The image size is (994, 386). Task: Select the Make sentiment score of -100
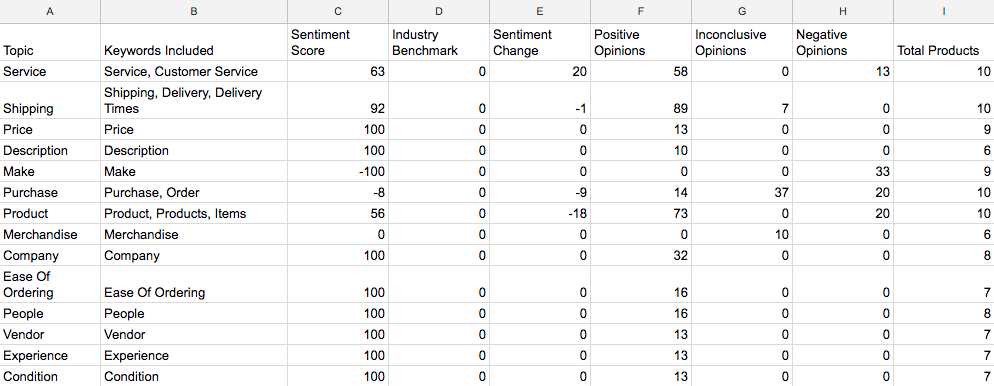click(338, 171)
